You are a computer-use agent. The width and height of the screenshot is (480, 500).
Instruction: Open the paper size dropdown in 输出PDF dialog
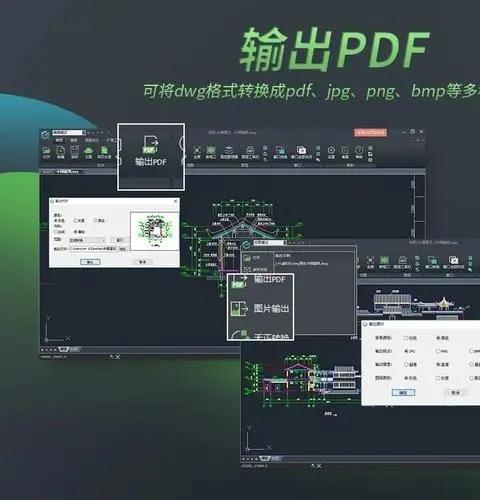pos(88,240)
